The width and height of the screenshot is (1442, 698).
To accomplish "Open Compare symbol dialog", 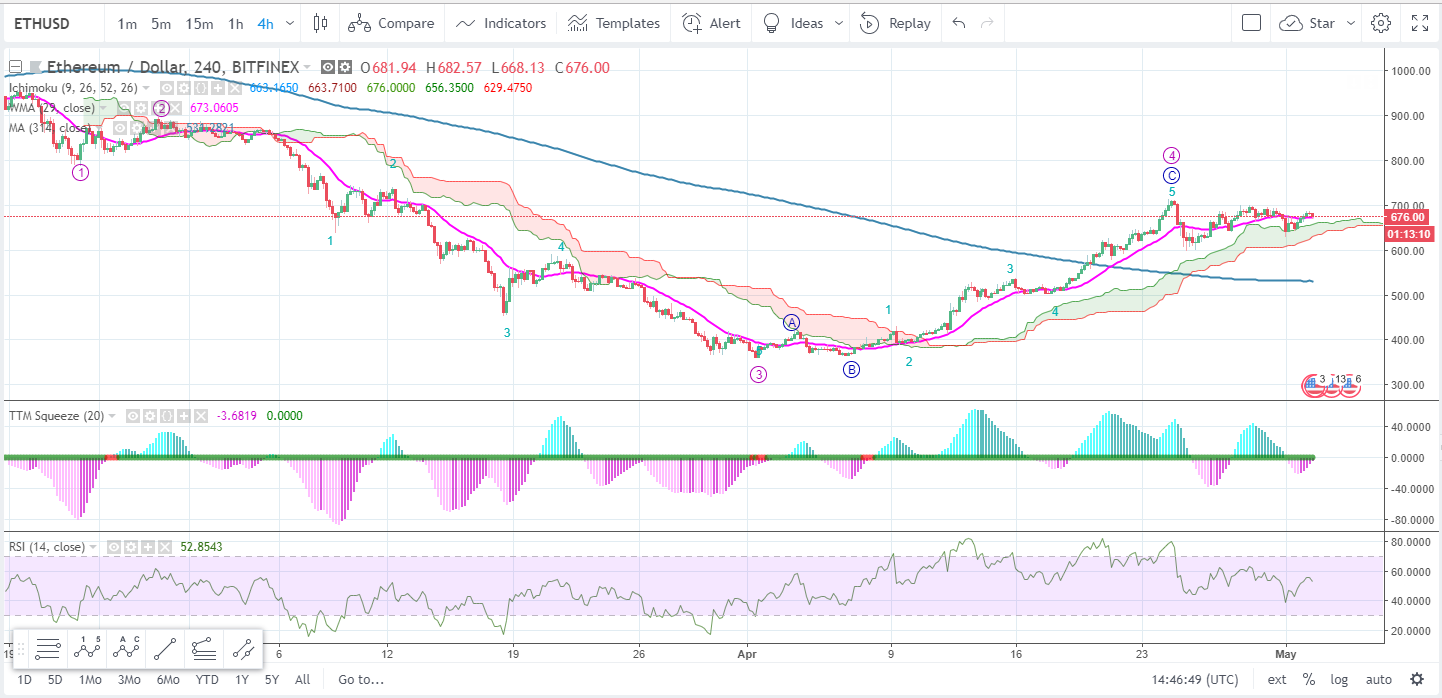I will [x=392, y=23].
